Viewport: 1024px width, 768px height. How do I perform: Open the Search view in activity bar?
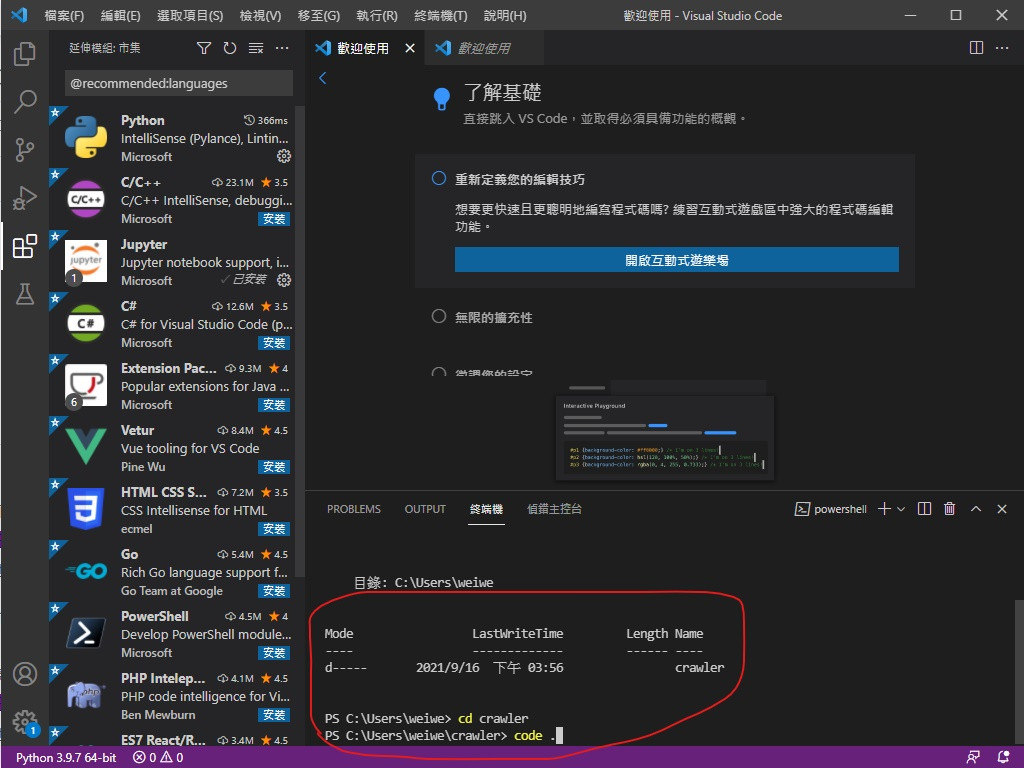(x=25, y=101)
